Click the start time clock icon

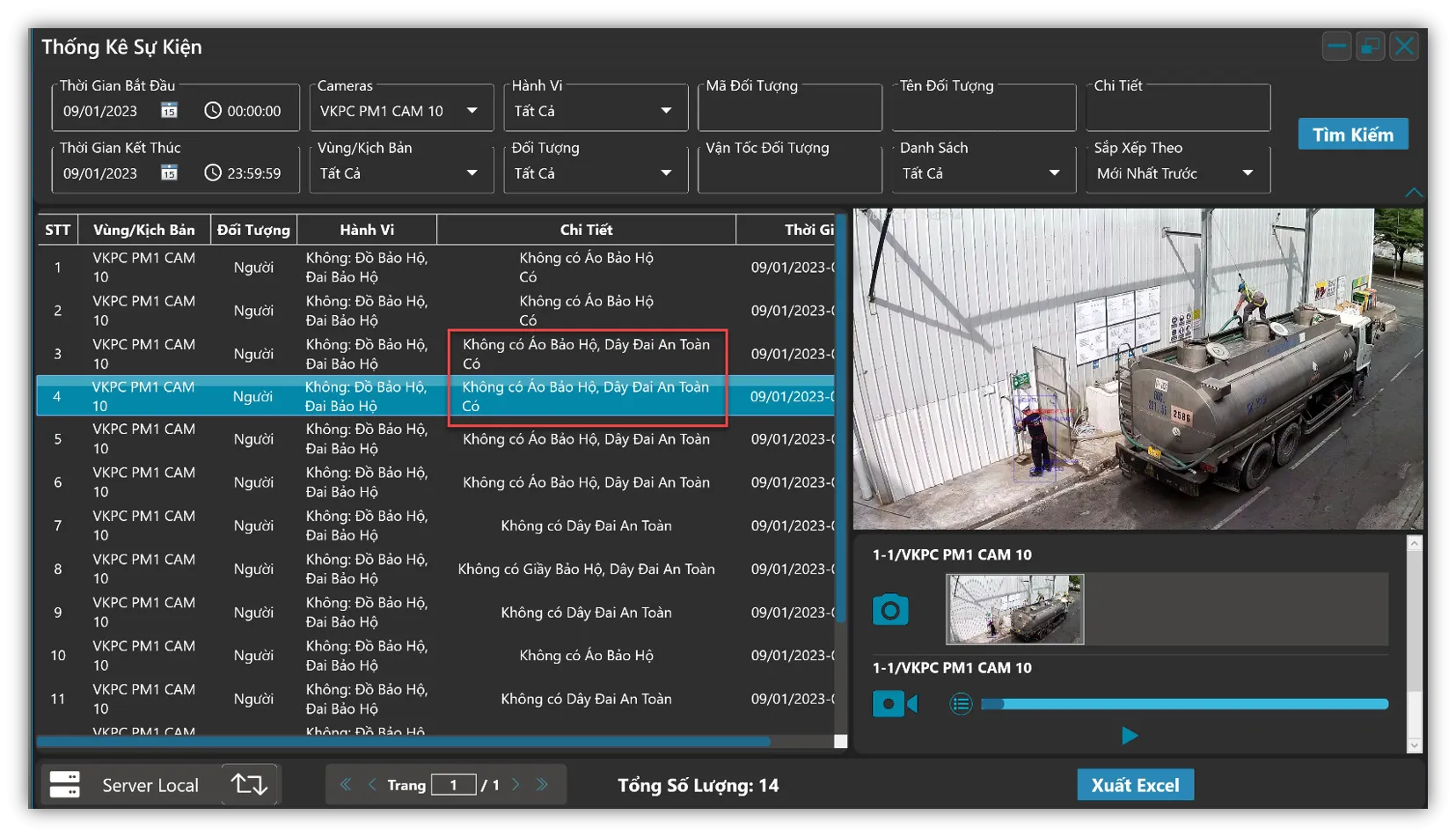[x=213, y=111]
